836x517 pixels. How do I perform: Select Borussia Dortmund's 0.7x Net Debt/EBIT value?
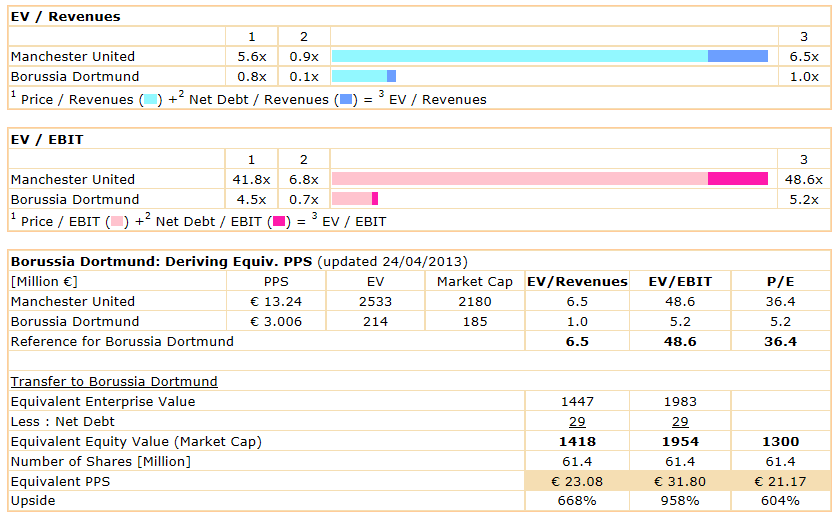(304, 200)
